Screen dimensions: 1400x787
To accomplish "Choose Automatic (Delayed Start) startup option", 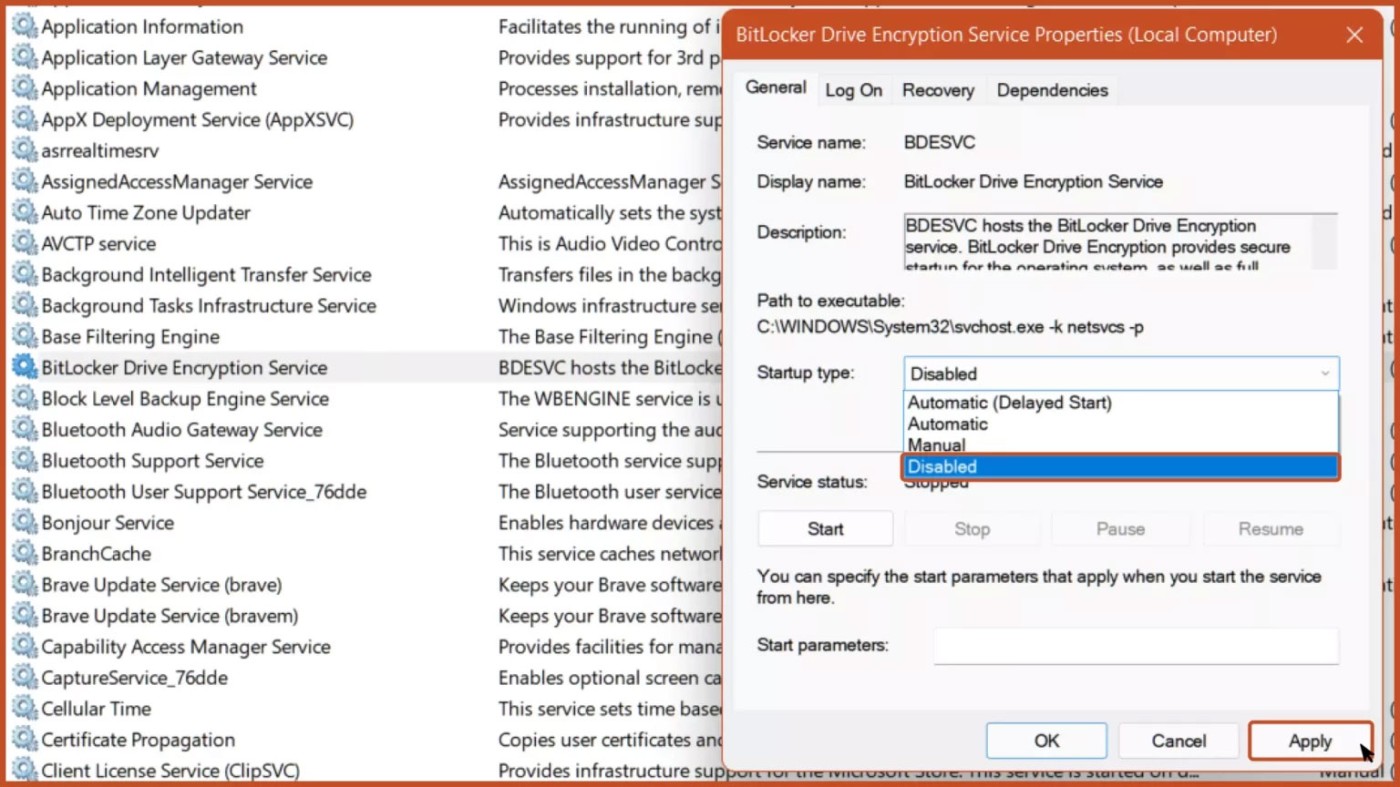I will (x=1120, y=402).
